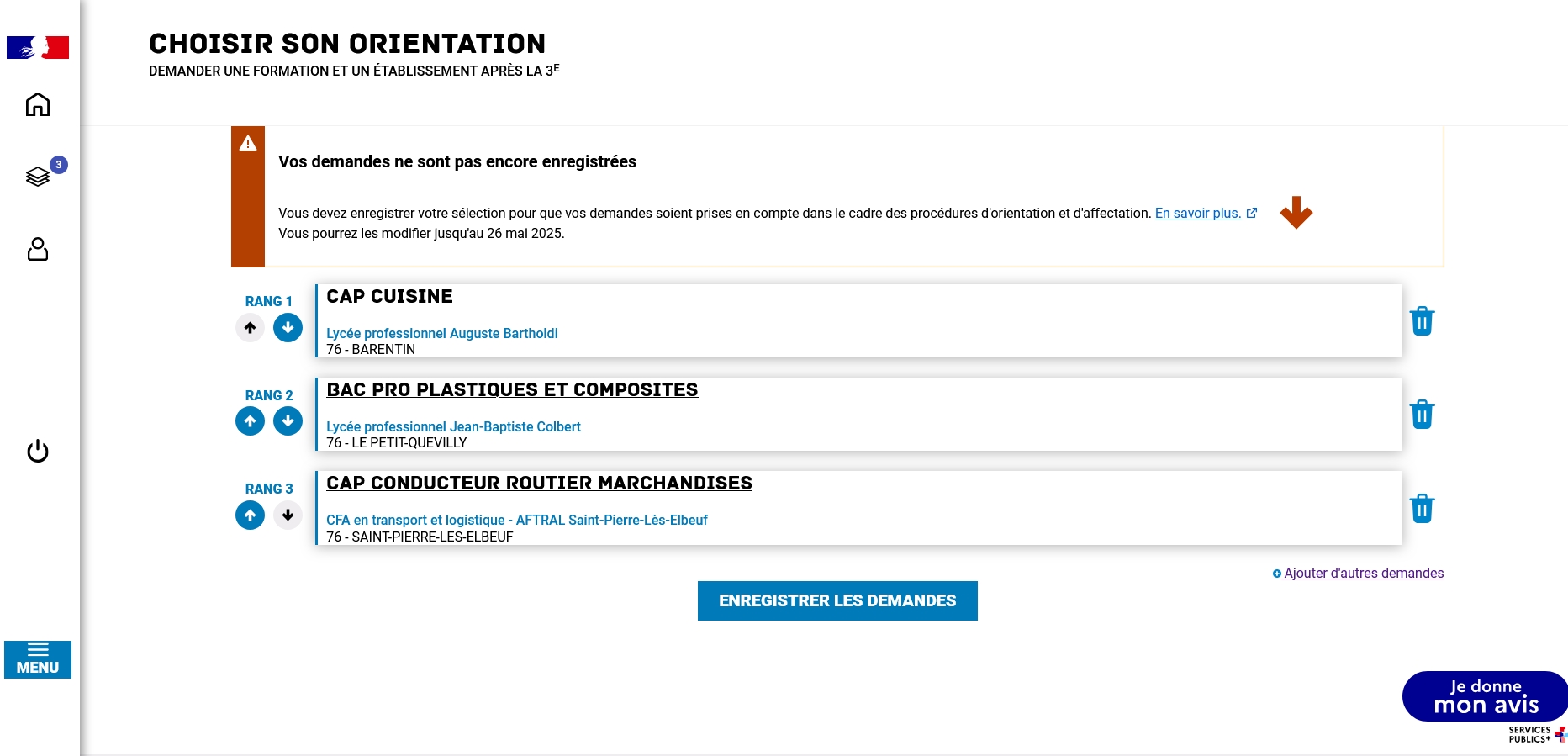Move Rang 2 request down
Image resolution: width=1568 pixels, height=756 pixels.
(288, 421)
